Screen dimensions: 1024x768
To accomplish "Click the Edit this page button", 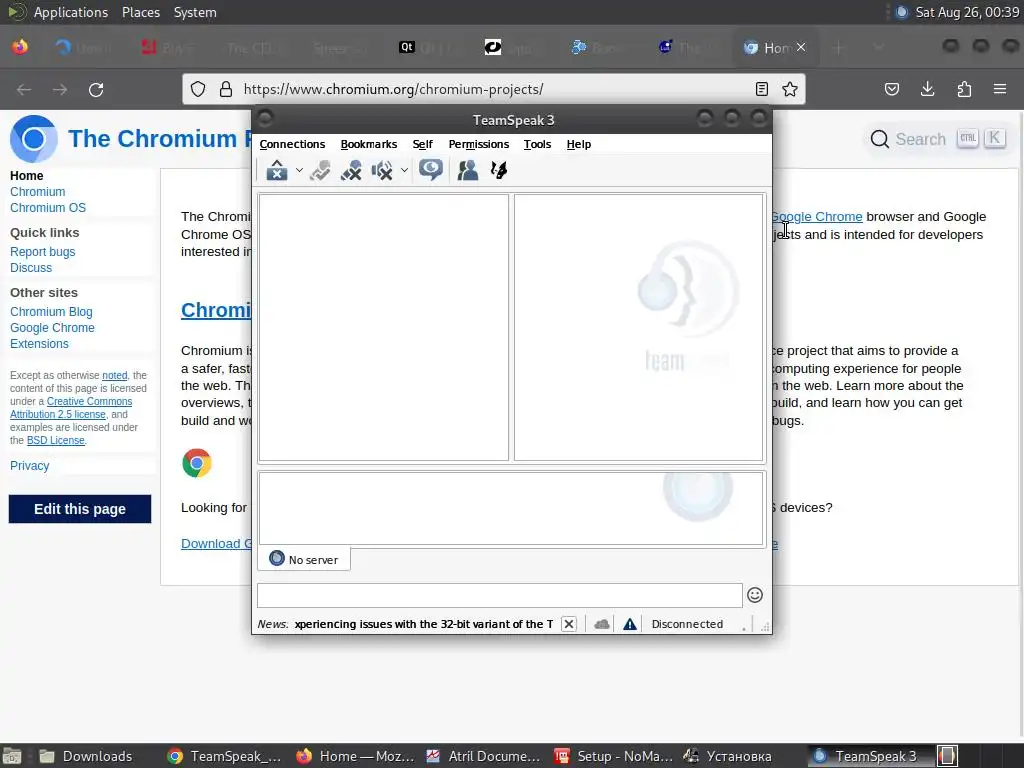I will click(80, 509).
